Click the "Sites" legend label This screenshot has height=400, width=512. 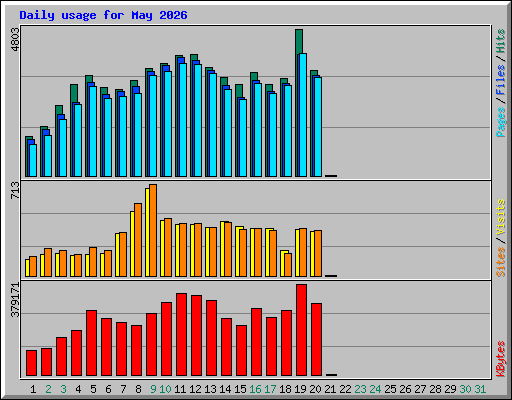tap(500, 262)
